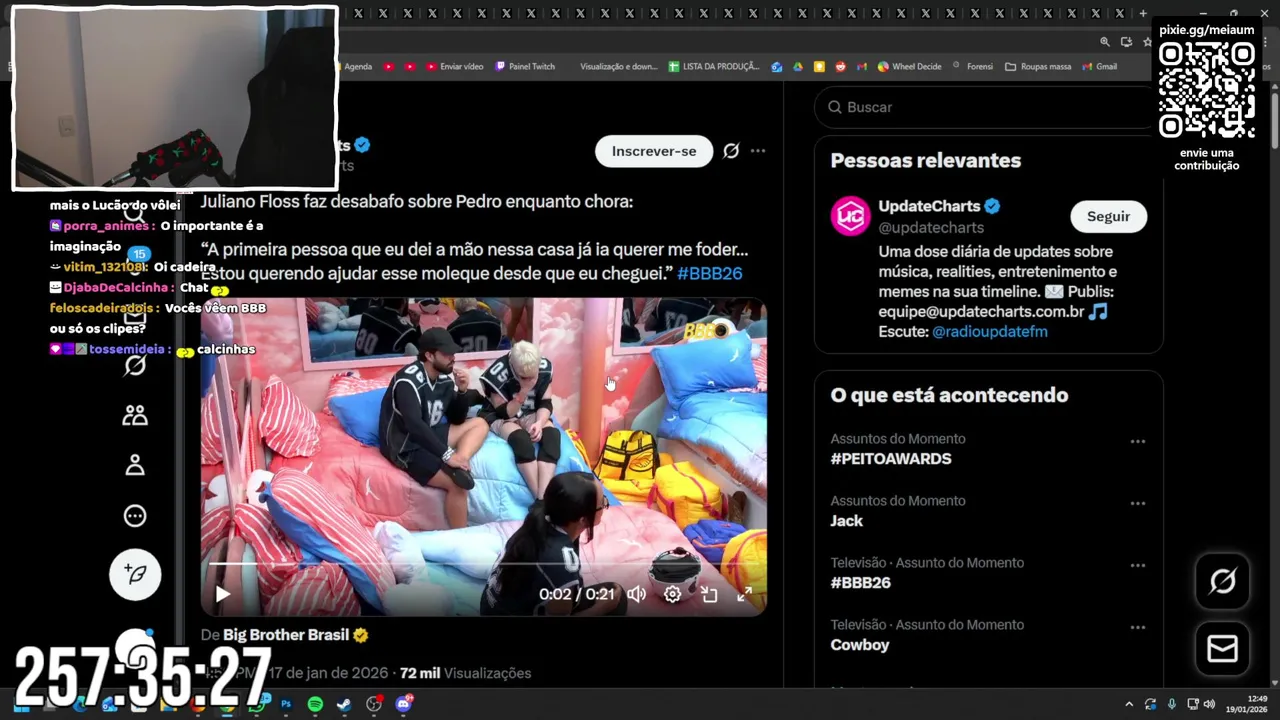Click the zoom magnifier in address bar
The image size is (1280, 720).
tap(1105, 42)
